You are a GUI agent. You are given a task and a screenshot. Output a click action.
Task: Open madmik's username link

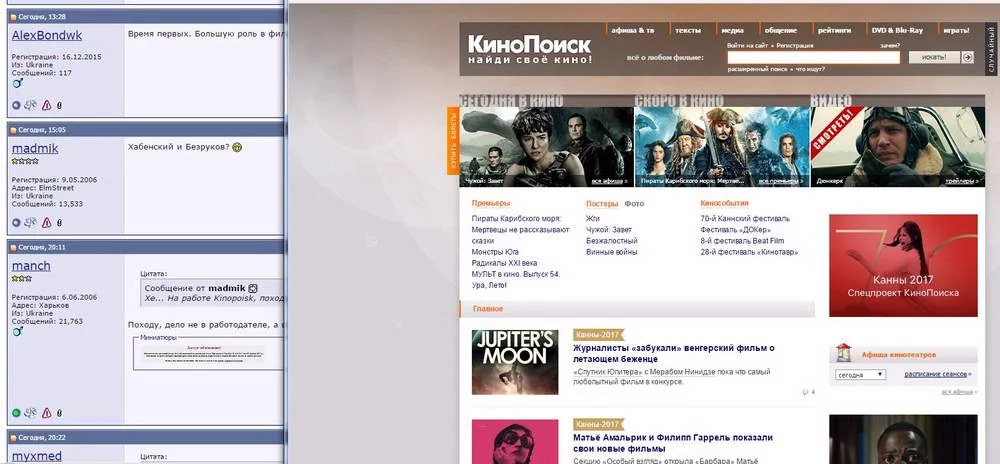[x=35, y=149]
